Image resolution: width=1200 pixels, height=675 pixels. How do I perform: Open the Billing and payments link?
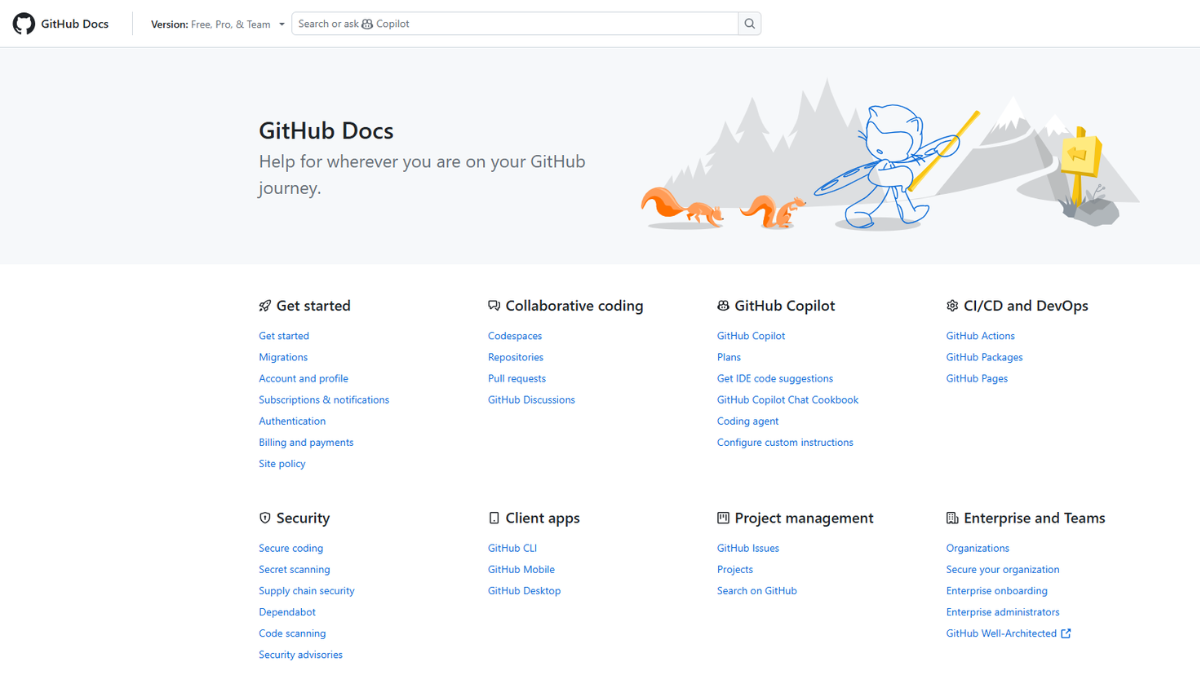[306, 442]
